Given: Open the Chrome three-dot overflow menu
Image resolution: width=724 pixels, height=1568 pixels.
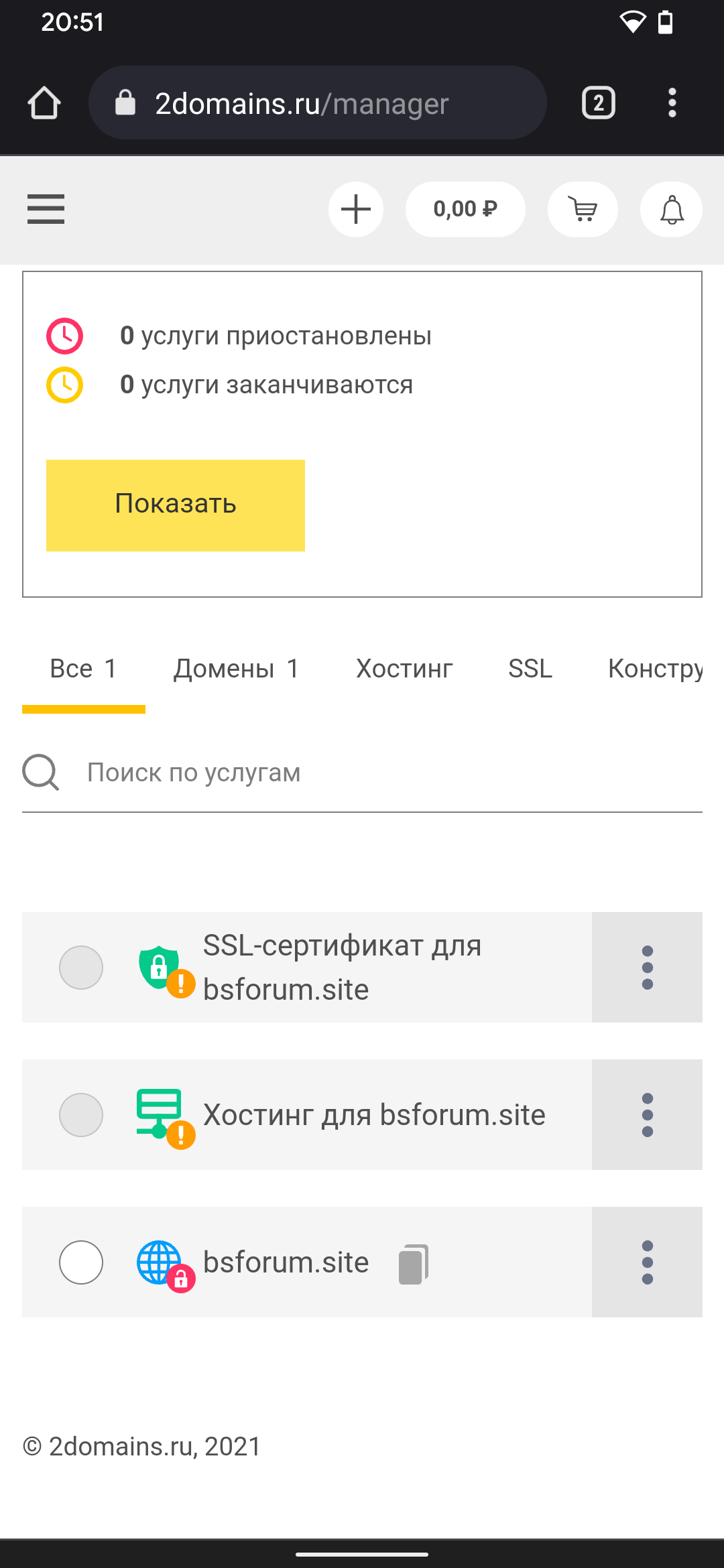Looking at the screenshot, I should [672, 103].
